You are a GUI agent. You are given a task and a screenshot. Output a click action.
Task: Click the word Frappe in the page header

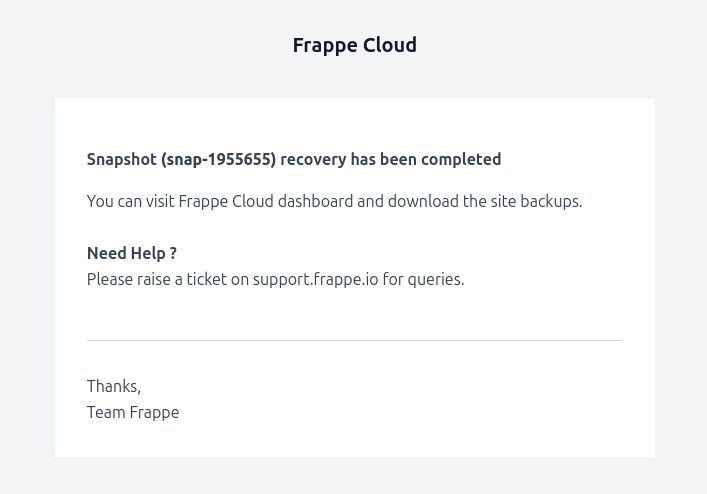[325, 46]
